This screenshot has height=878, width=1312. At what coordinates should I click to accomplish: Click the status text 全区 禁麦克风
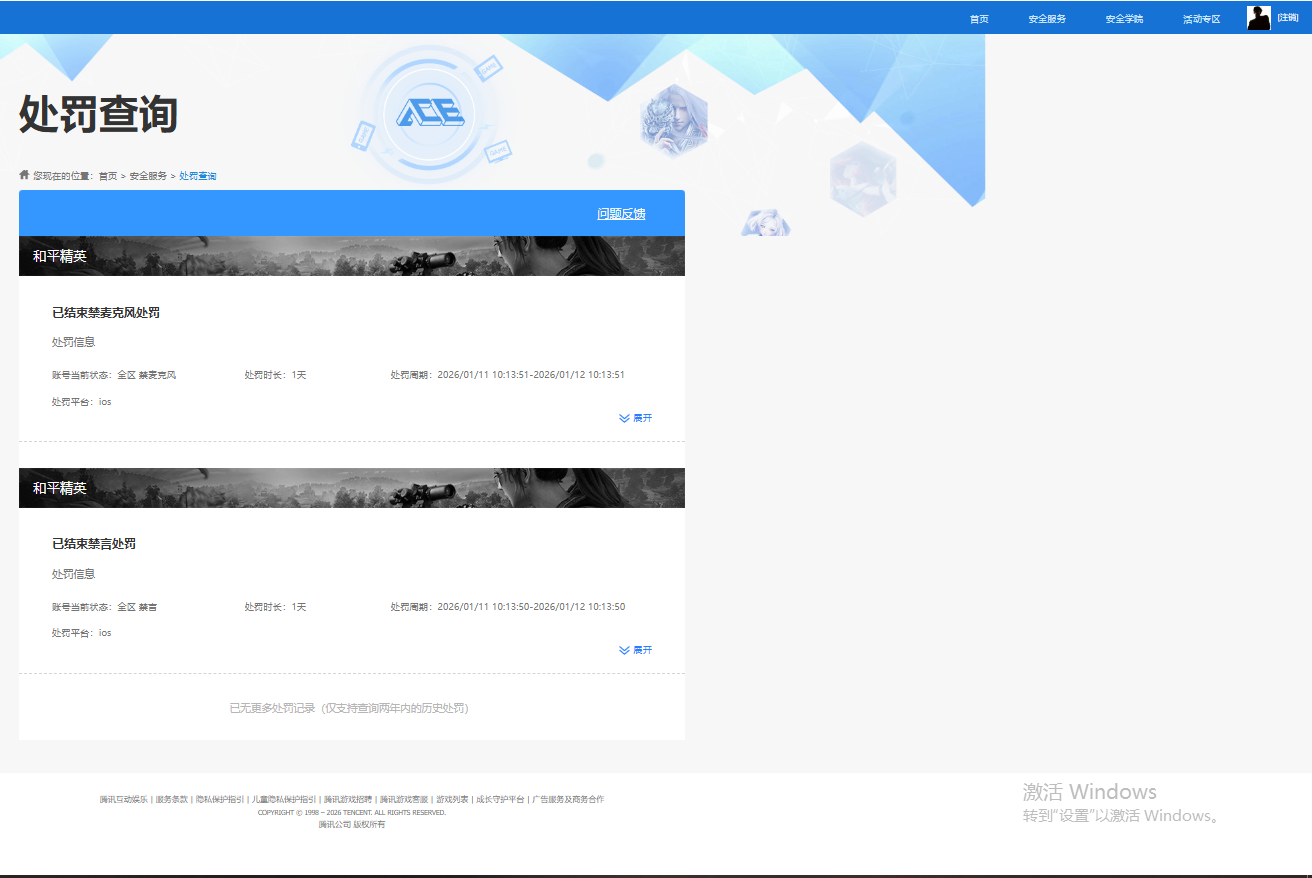147,375
